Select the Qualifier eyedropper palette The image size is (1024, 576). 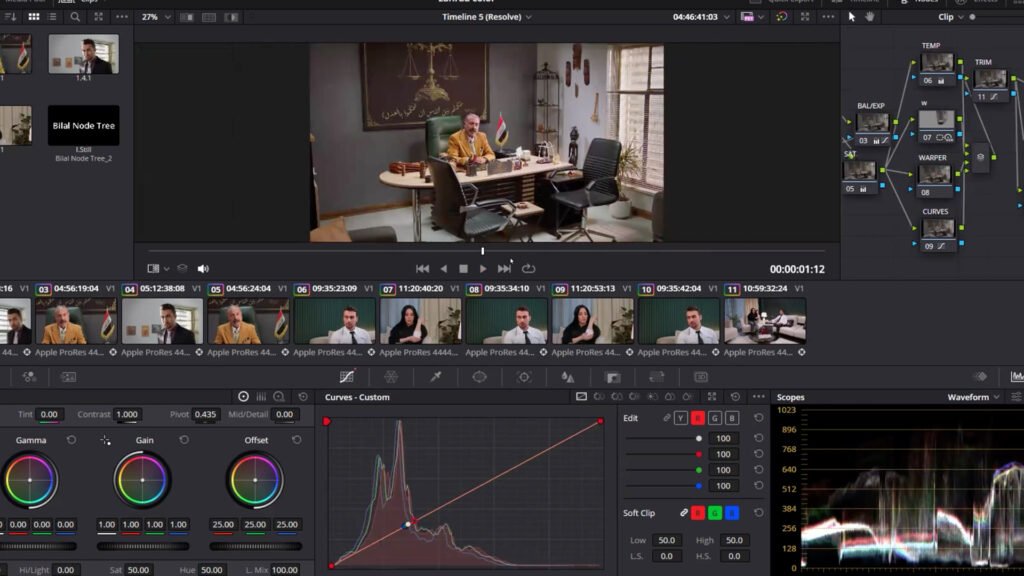(x=436, y=377)
